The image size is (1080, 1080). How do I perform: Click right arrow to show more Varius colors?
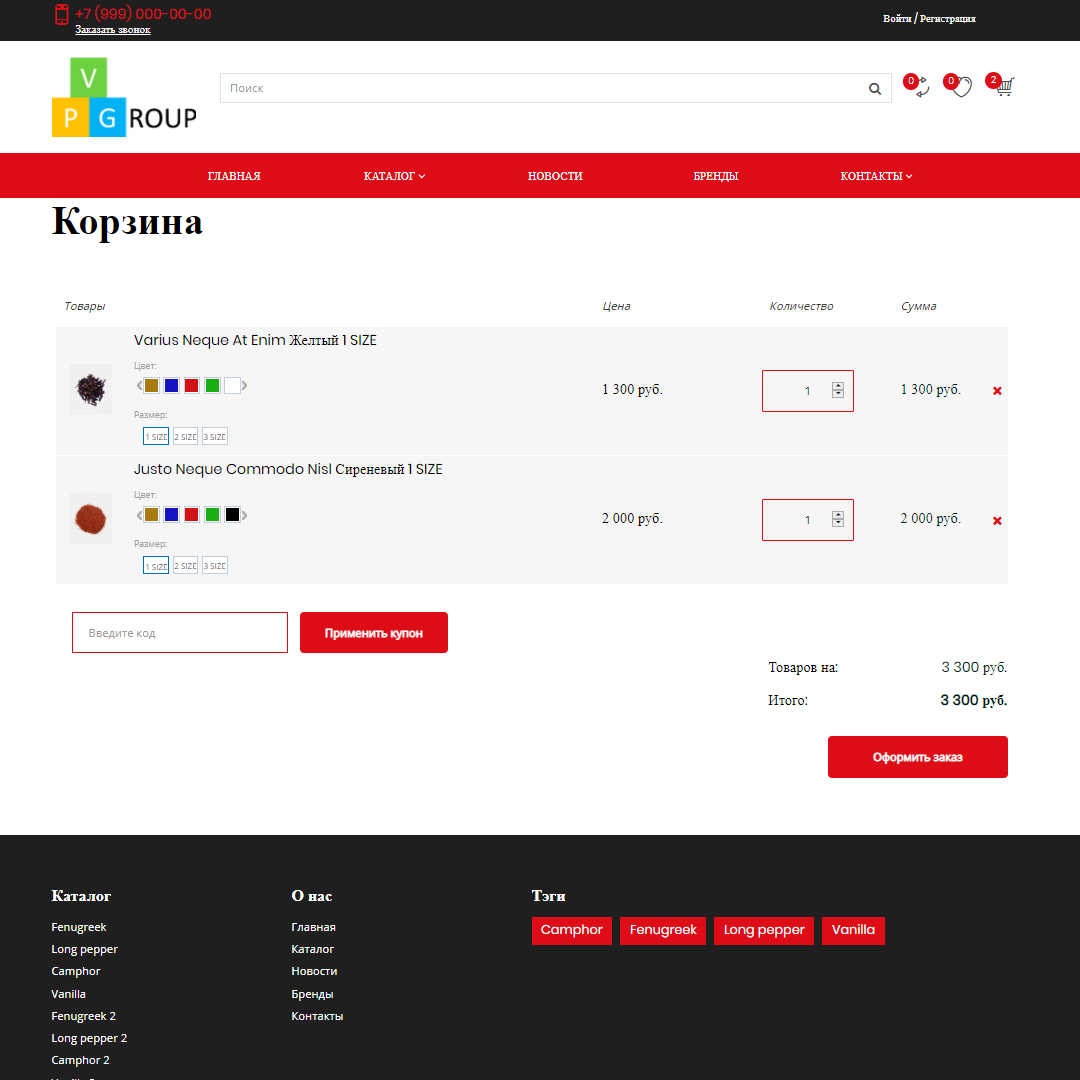tap(244, 385)
